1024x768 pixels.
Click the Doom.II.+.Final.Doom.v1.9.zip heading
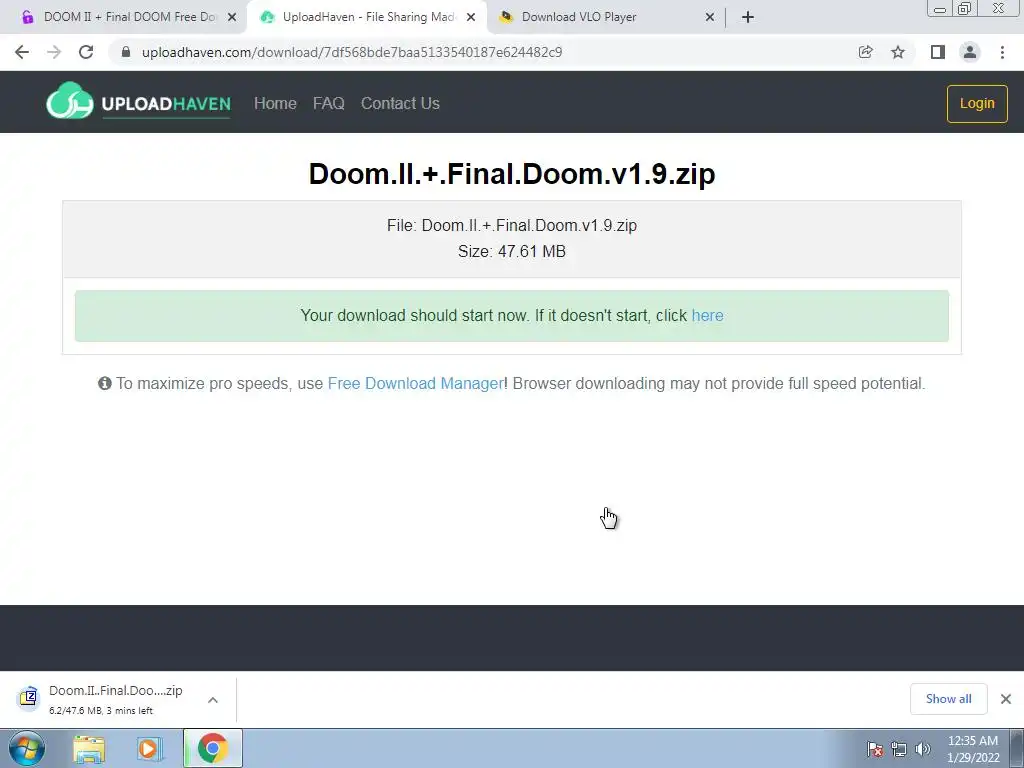[512, 174]
